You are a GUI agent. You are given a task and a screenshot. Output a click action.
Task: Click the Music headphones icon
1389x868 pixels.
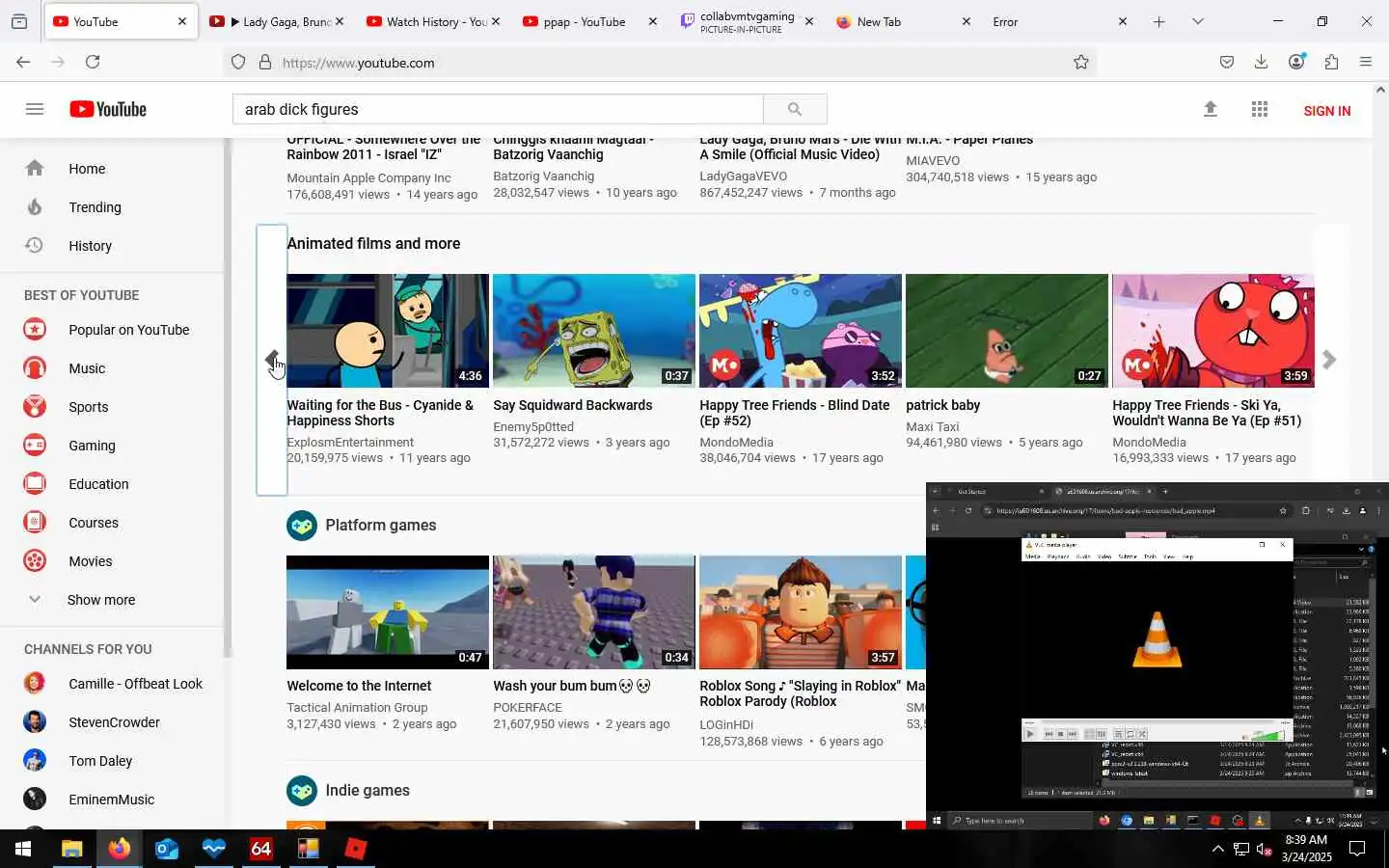35,368
